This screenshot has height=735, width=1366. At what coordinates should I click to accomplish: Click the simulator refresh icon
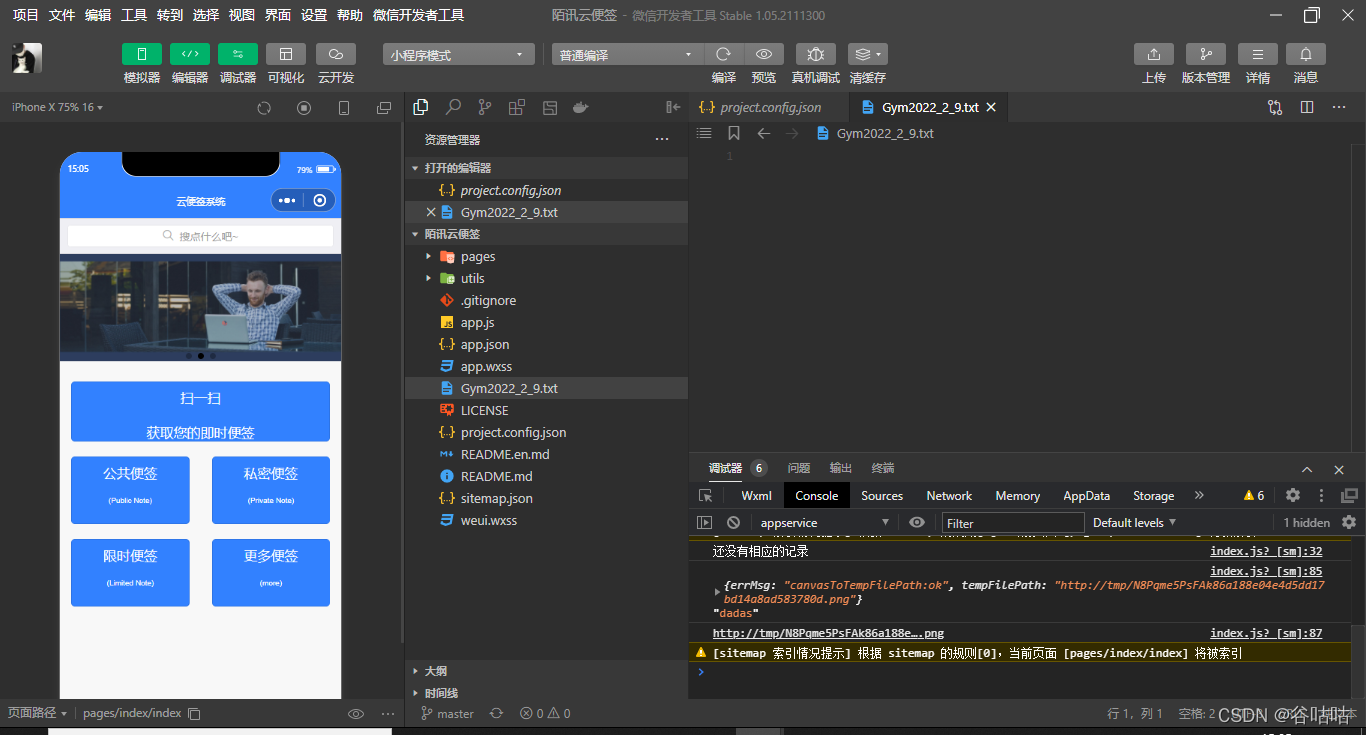264,108
